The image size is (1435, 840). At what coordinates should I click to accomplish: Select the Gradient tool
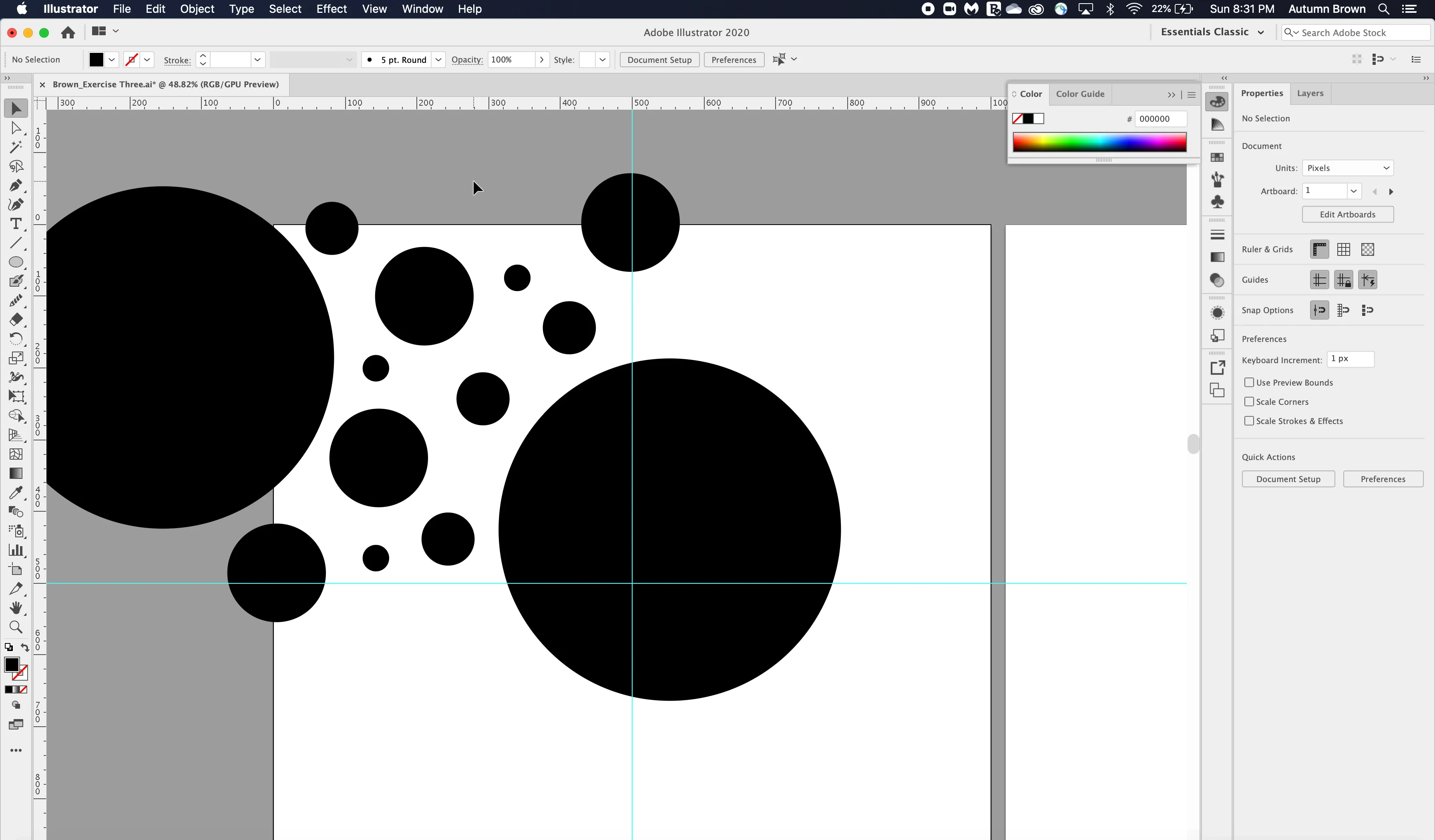16,473
